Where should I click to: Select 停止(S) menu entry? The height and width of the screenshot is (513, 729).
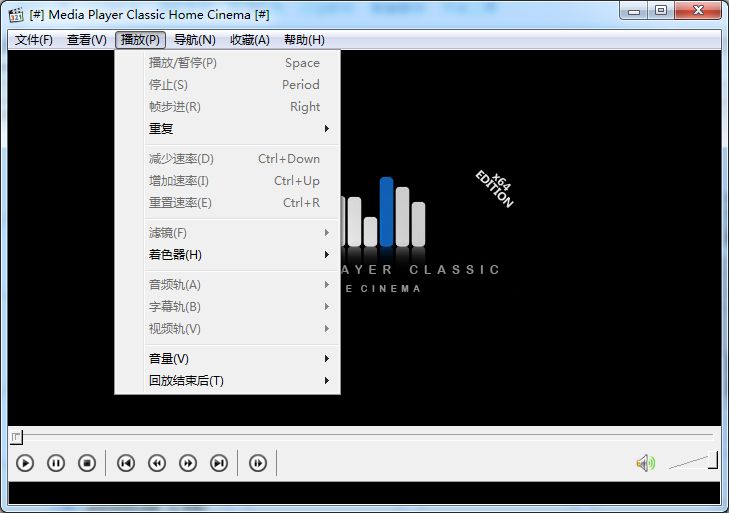coord(228,85)
